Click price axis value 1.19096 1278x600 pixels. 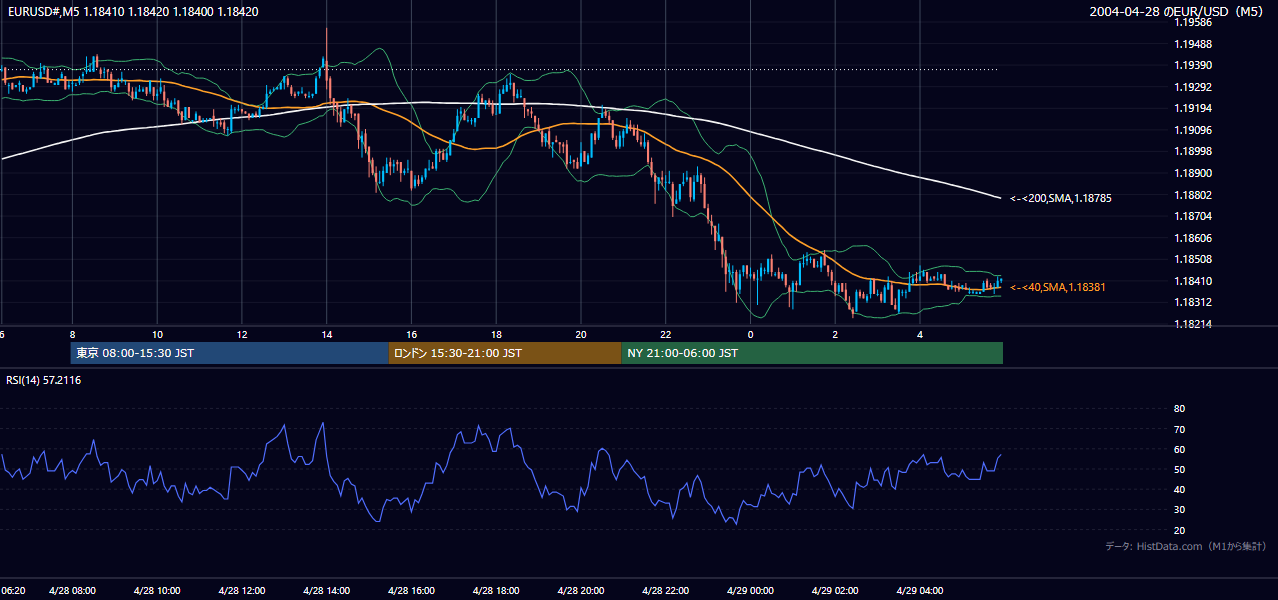click(x=1193, y=130)
